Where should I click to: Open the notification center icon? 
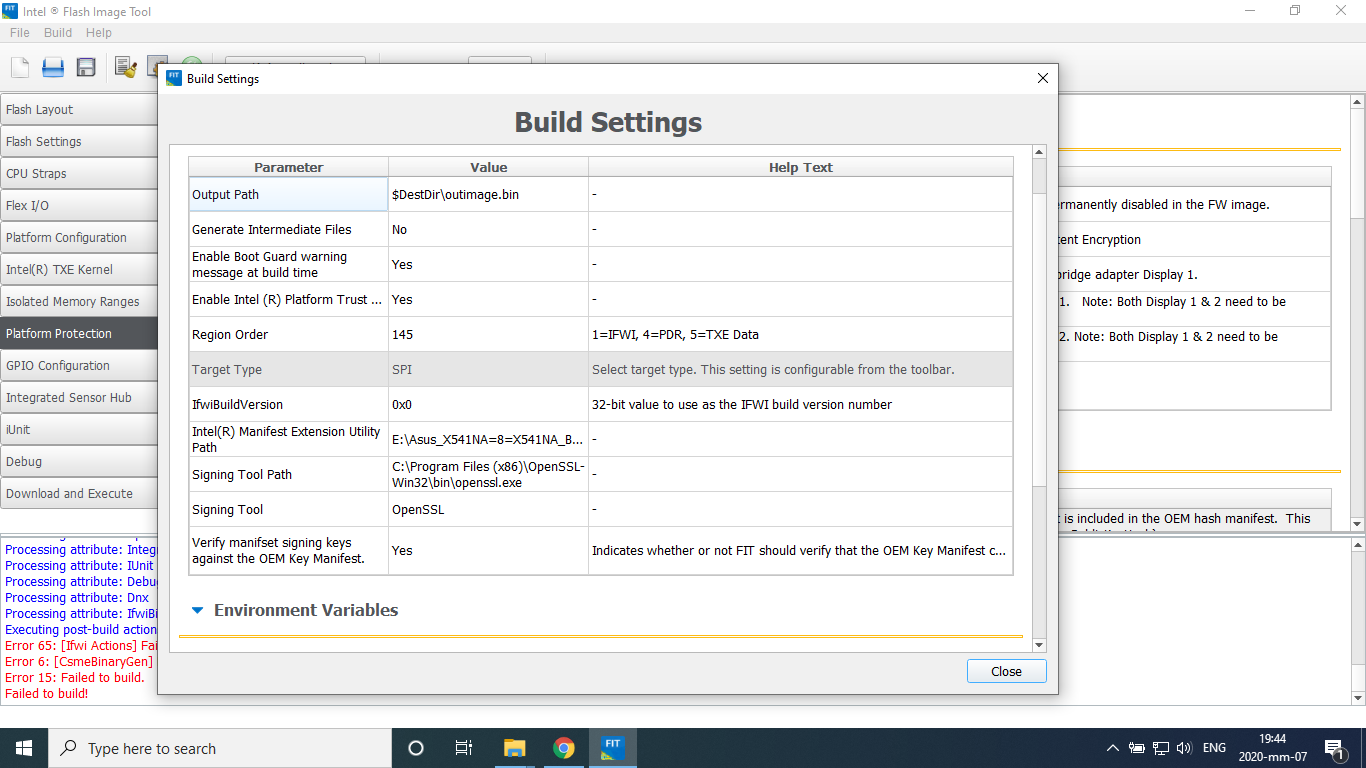[x=1334, y=748]
